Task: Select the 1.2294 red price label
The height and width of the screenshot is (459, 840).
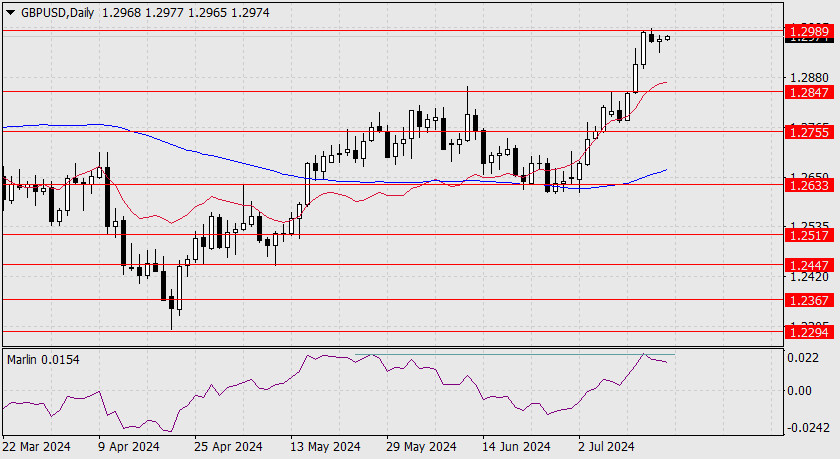Action: click(809, 332)
